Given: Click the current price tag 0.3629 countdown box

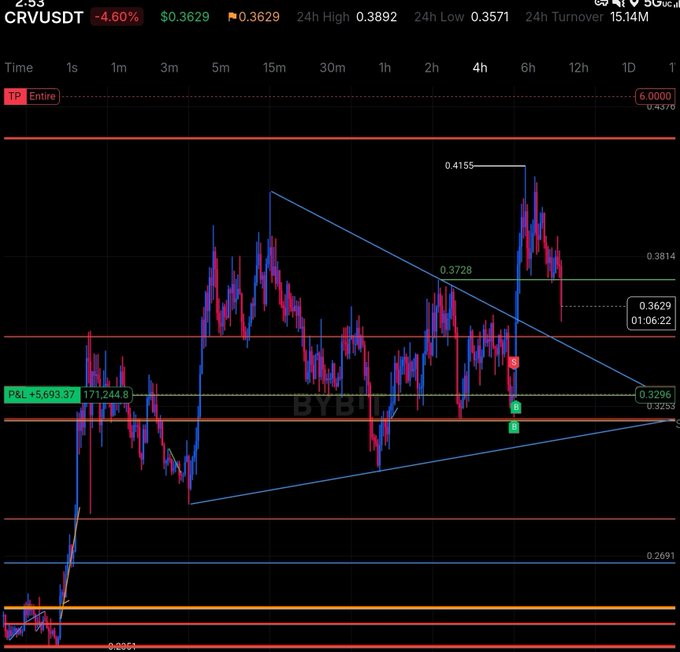Looking at the screenshot, I should pyautogui.click(x=651, y=313).
